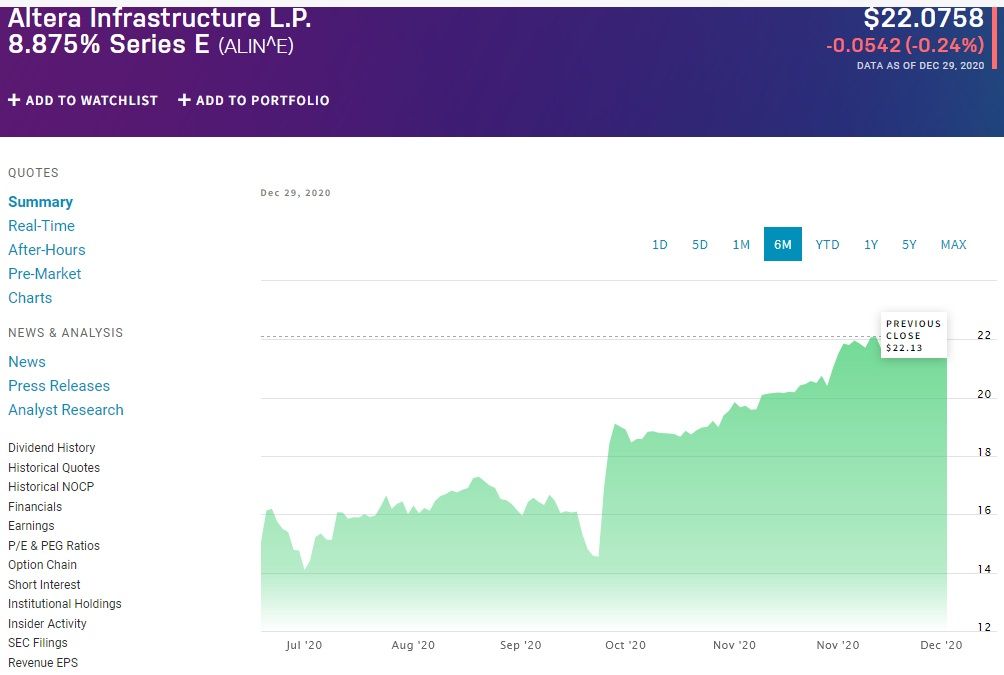Screen dimensions: 1004x675
Task: Switch chart to 5D range
Action: click(x=700, y=245)
